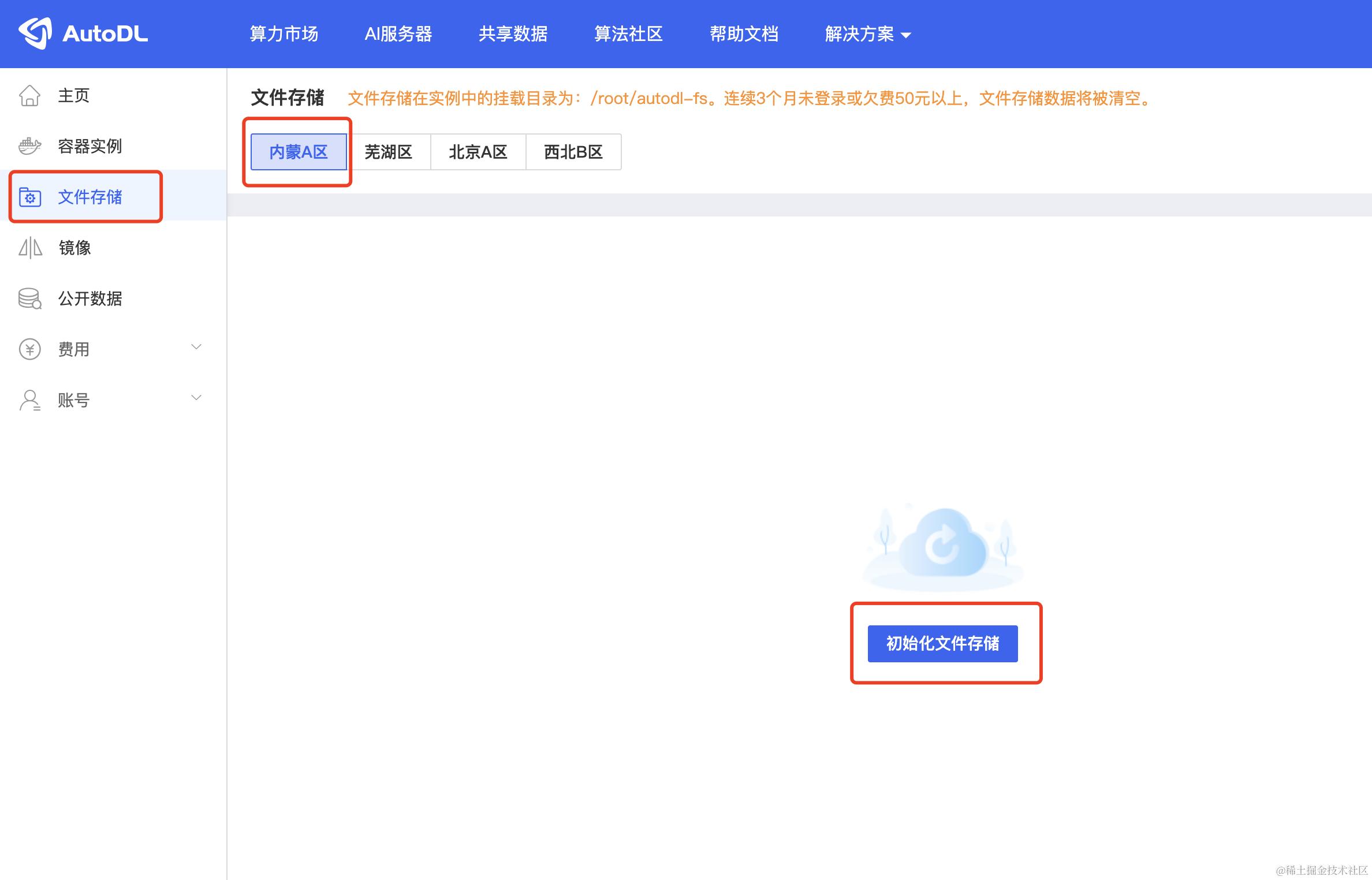Click the folder gear icon for 文件存储
Image resolution: width=1372 pixels, height=880 pixels.
click(x=30, y=197)
